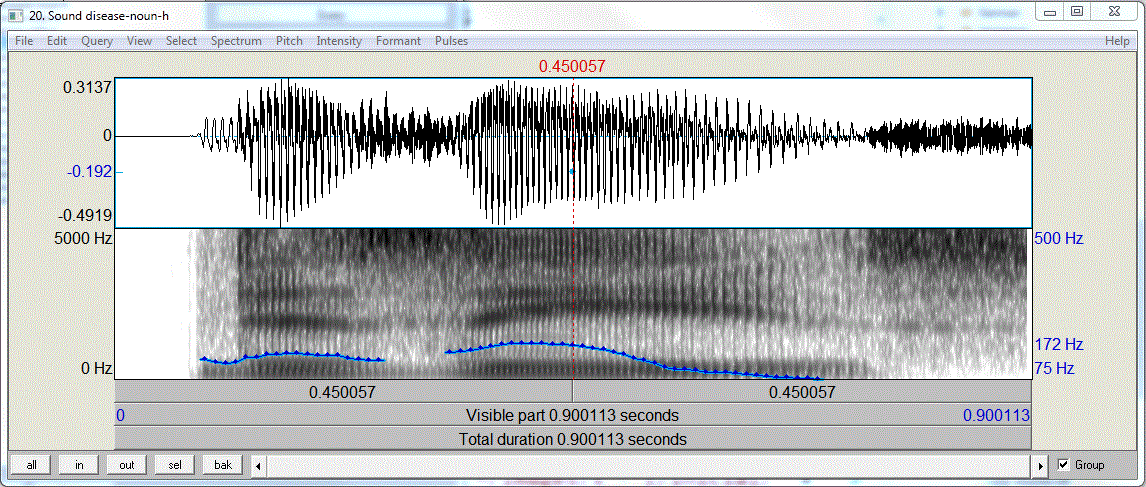Image resolution: width=1146 pixels, height=487 pixels.
Task: Click the 'all' zoom button
Action: [x=31, y=465]
